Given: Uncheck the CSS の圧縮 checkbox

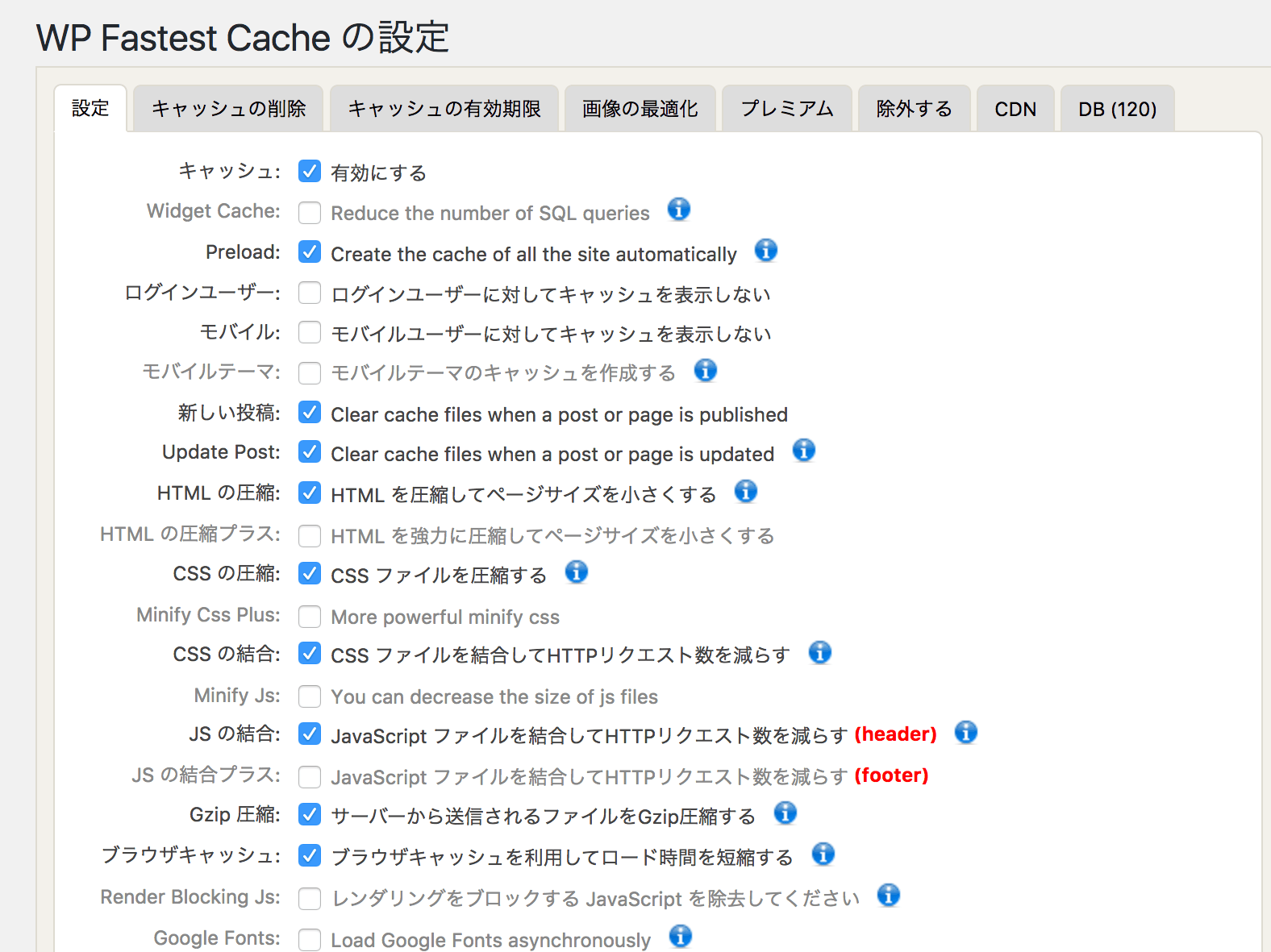Looking at the screenshot, I should point(310,573).
